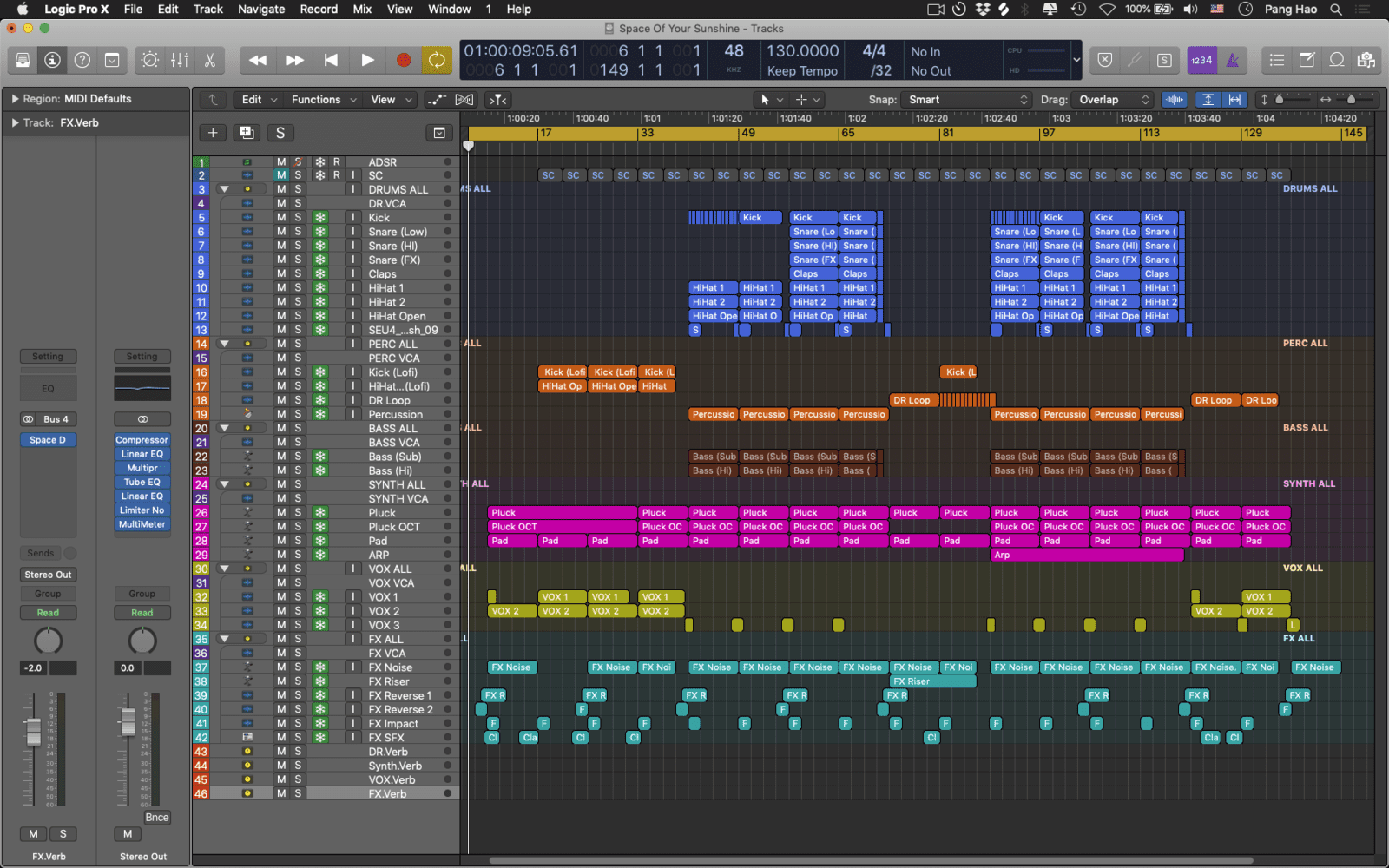Open the Tuner icon
This screenshot has width=1389, height=868.
tap(1135, 60)
